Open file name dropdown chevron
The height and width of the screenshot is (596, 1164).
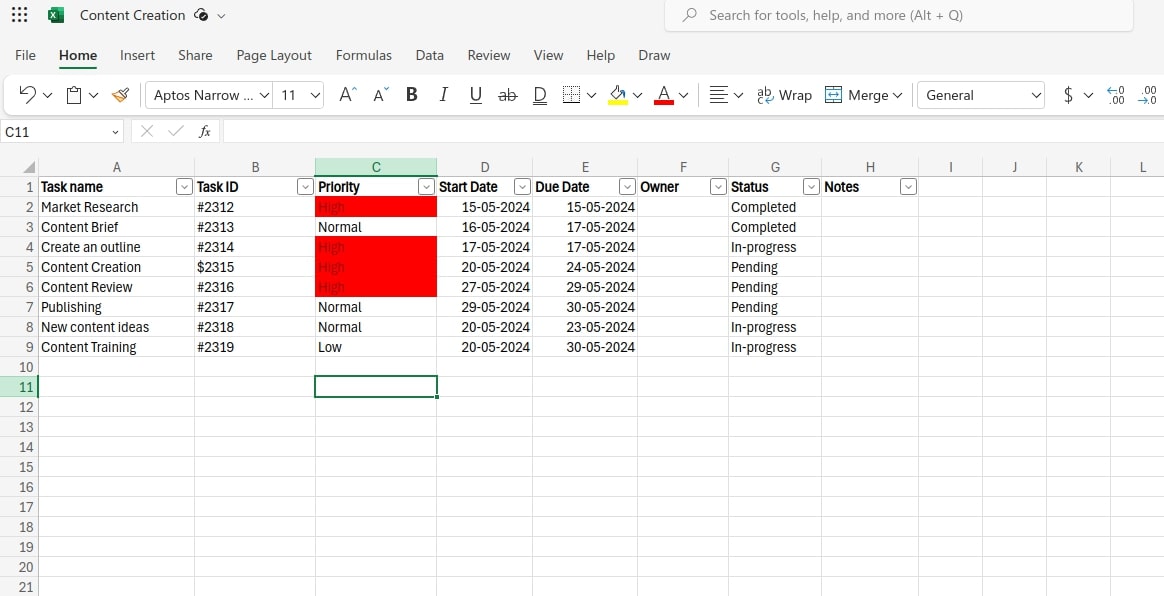coord(222,16)
